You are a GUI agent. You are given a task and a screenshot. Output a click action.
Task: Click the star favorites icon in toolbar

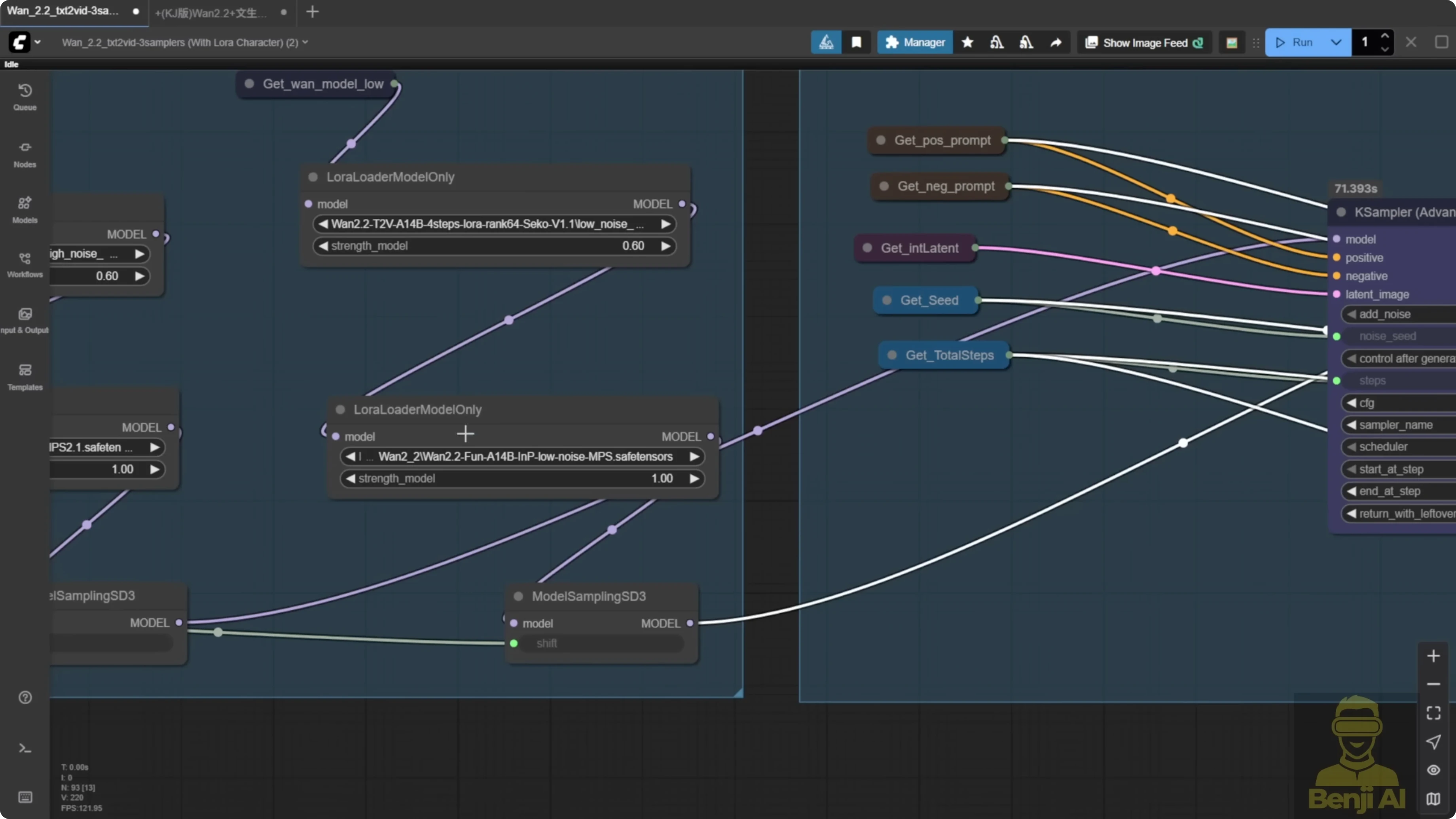click(x=968, y=42)
